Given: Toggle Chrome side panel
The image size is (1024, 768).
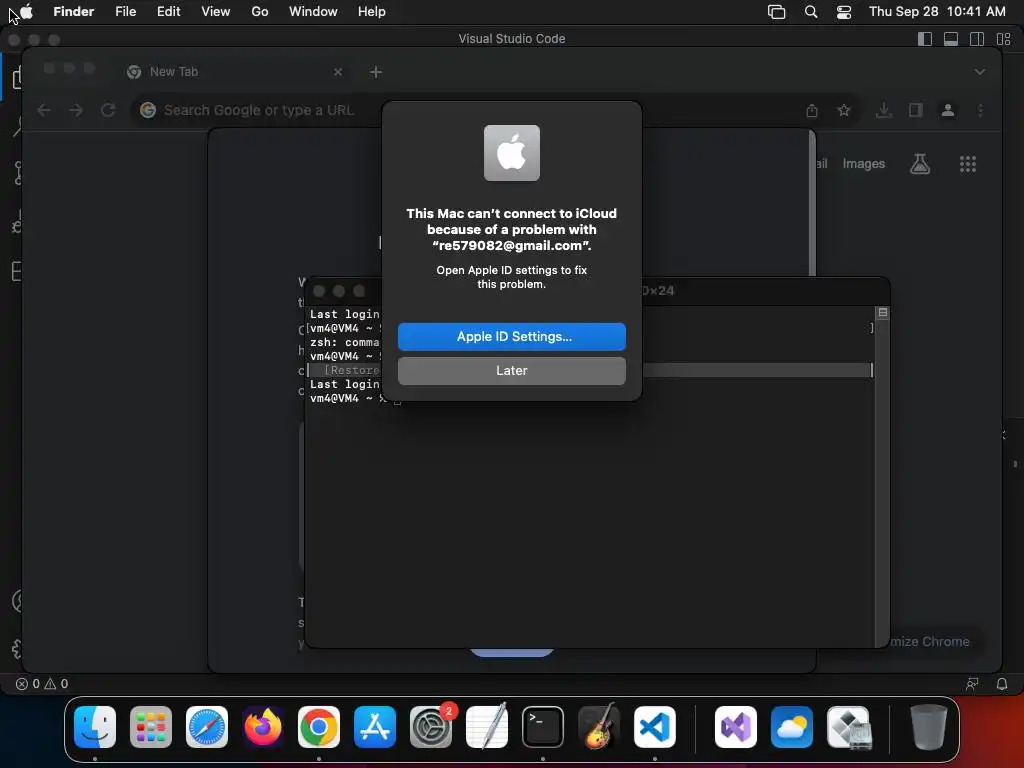Looking at the screenshot, I should point(916,110).
